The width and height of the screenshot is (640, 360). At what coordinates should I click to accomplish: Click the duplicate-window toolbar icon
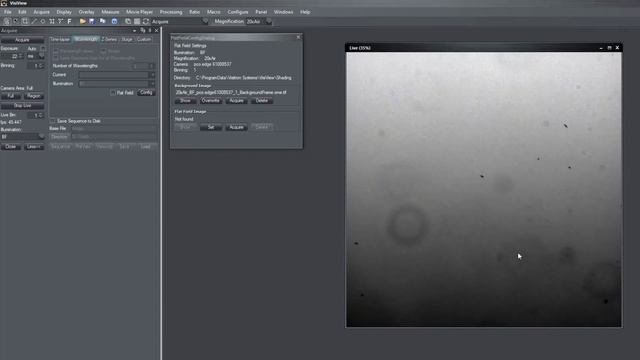pos(128,21)
